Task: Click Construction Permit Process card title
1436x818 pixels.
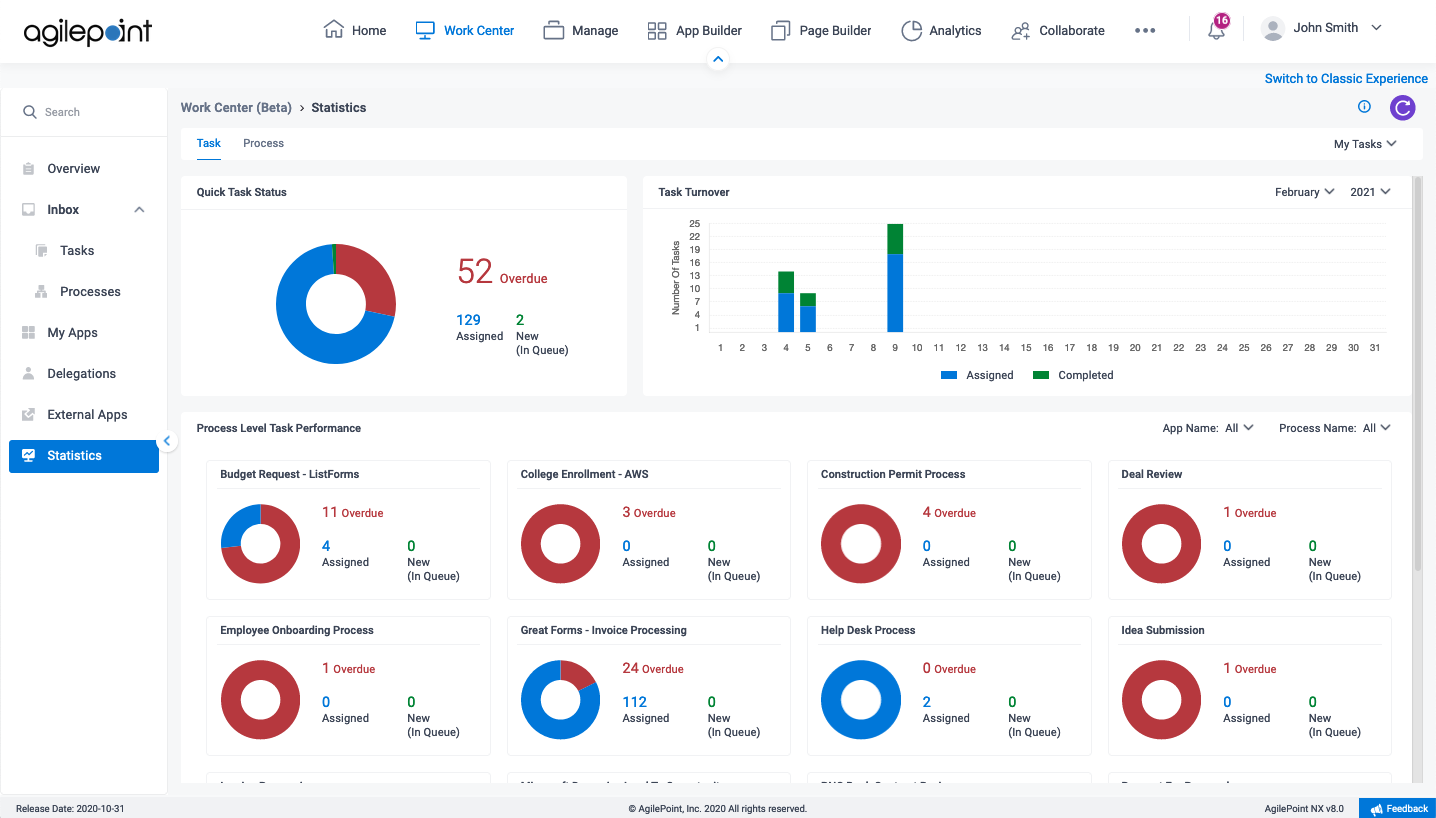Action: click(893, 474)
